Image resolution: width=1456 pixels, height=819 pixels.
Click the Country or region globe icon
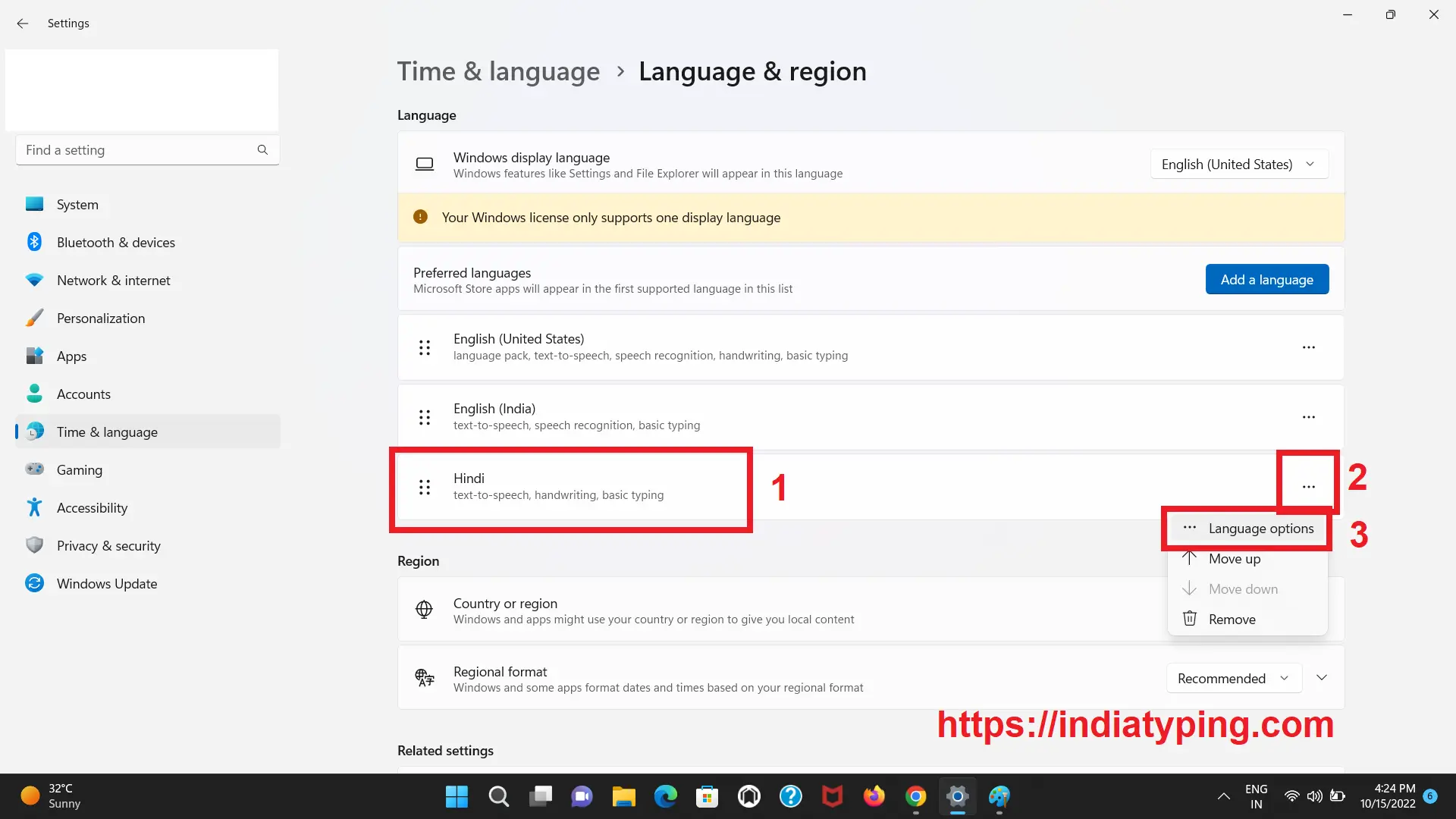(x=424, y=610)
